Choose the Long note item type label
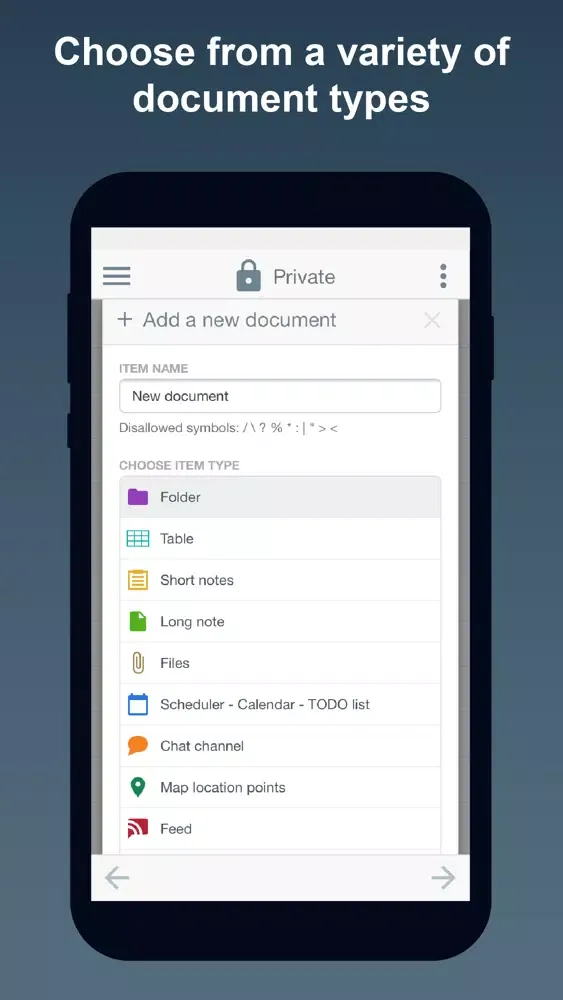563x1000 pixels. 192,621
